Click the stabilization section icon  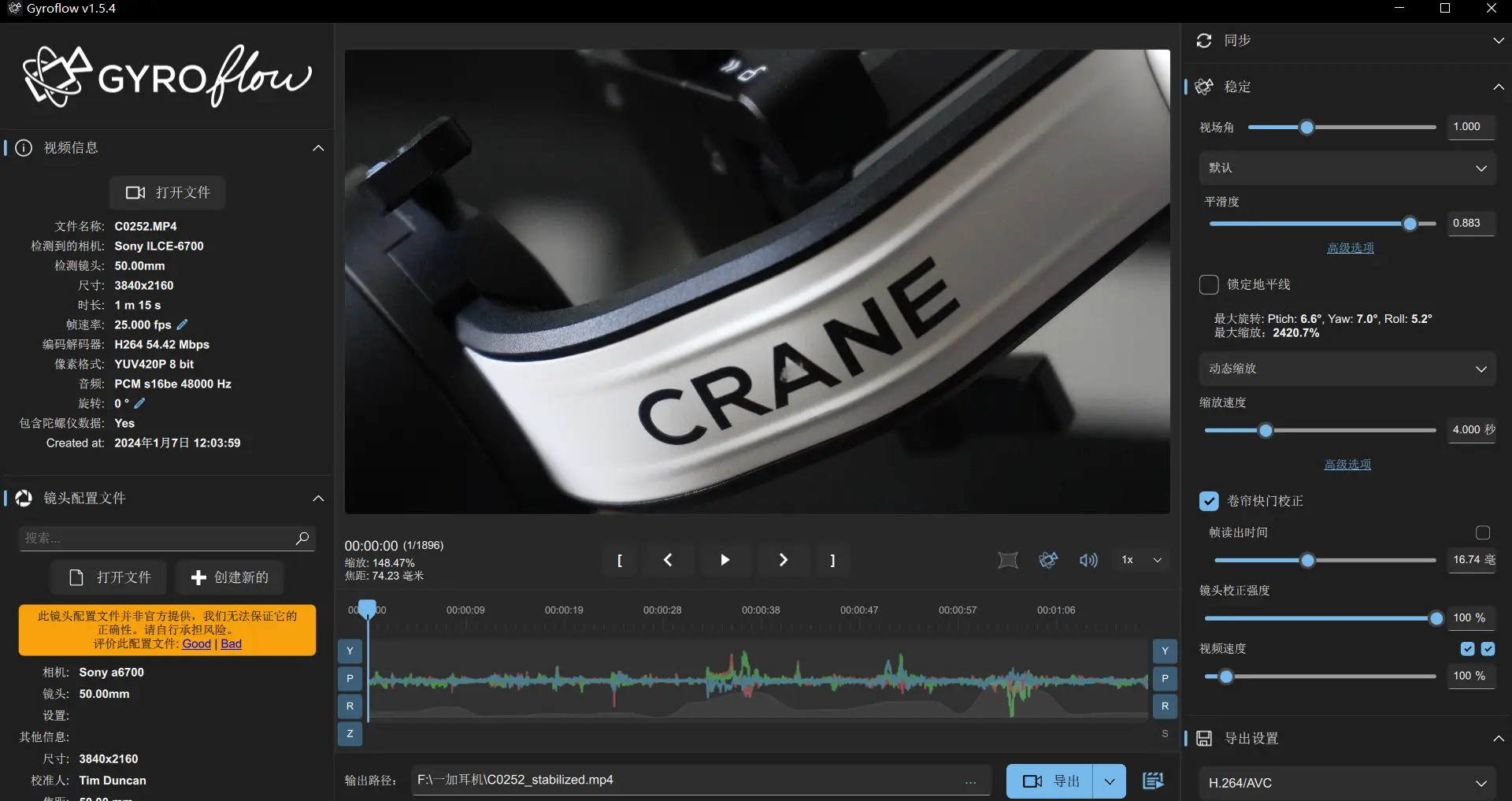[1204, 87]
